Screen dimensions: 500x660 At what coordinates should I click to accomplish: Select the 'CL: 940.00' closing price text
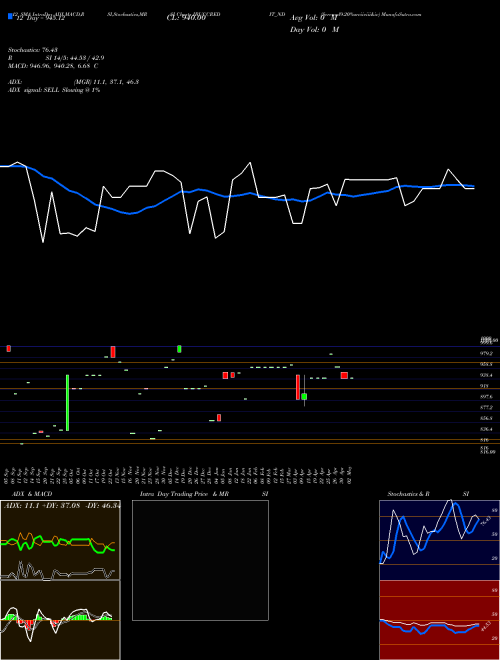click(x=186, y=18)
